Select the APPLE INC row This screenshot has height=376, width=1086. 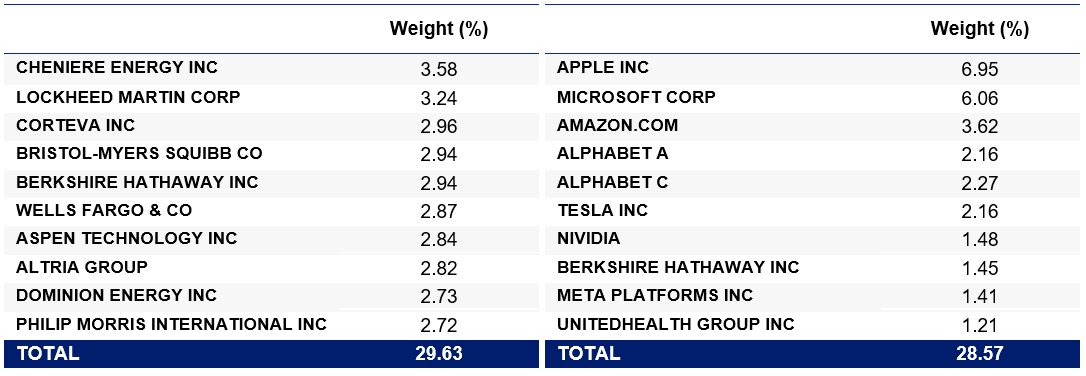click(812, 68)
